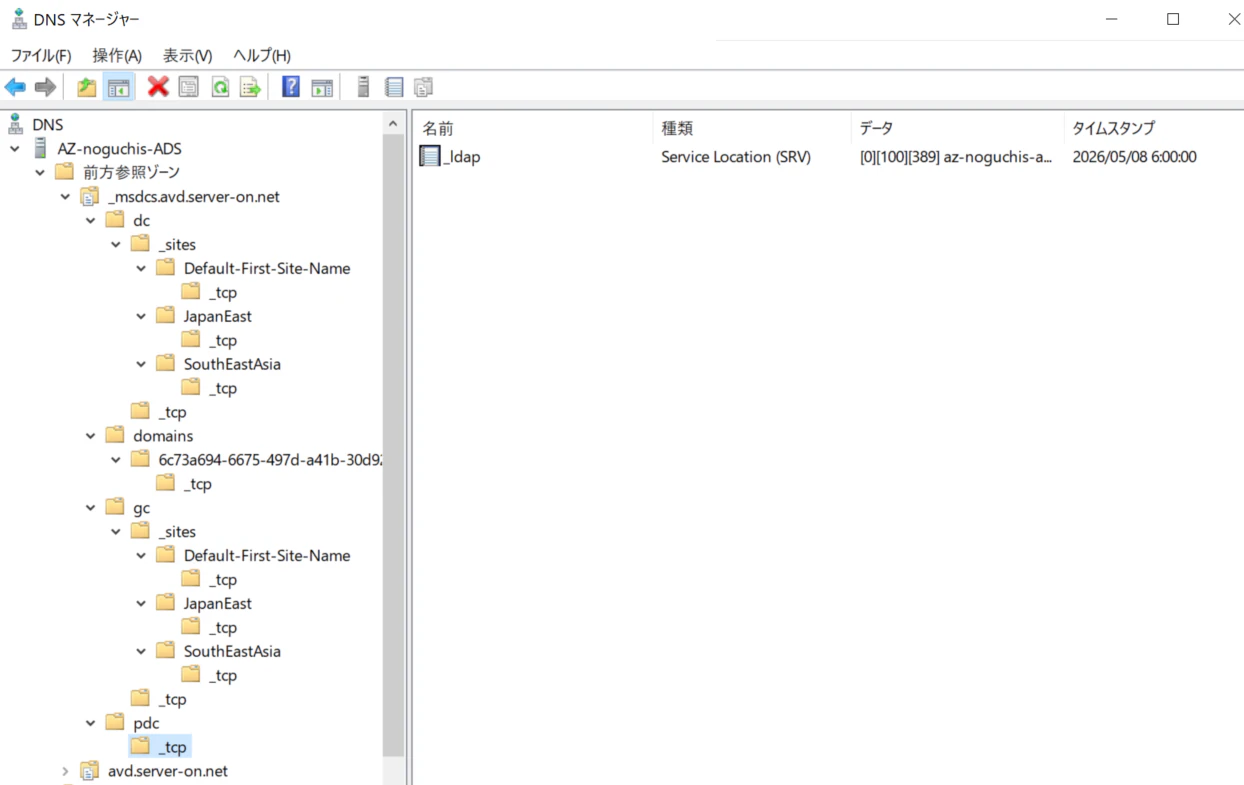Select the 前方参照ゾーン tree label
This screenshot has height=785, width=1244.
click(131, 172)
